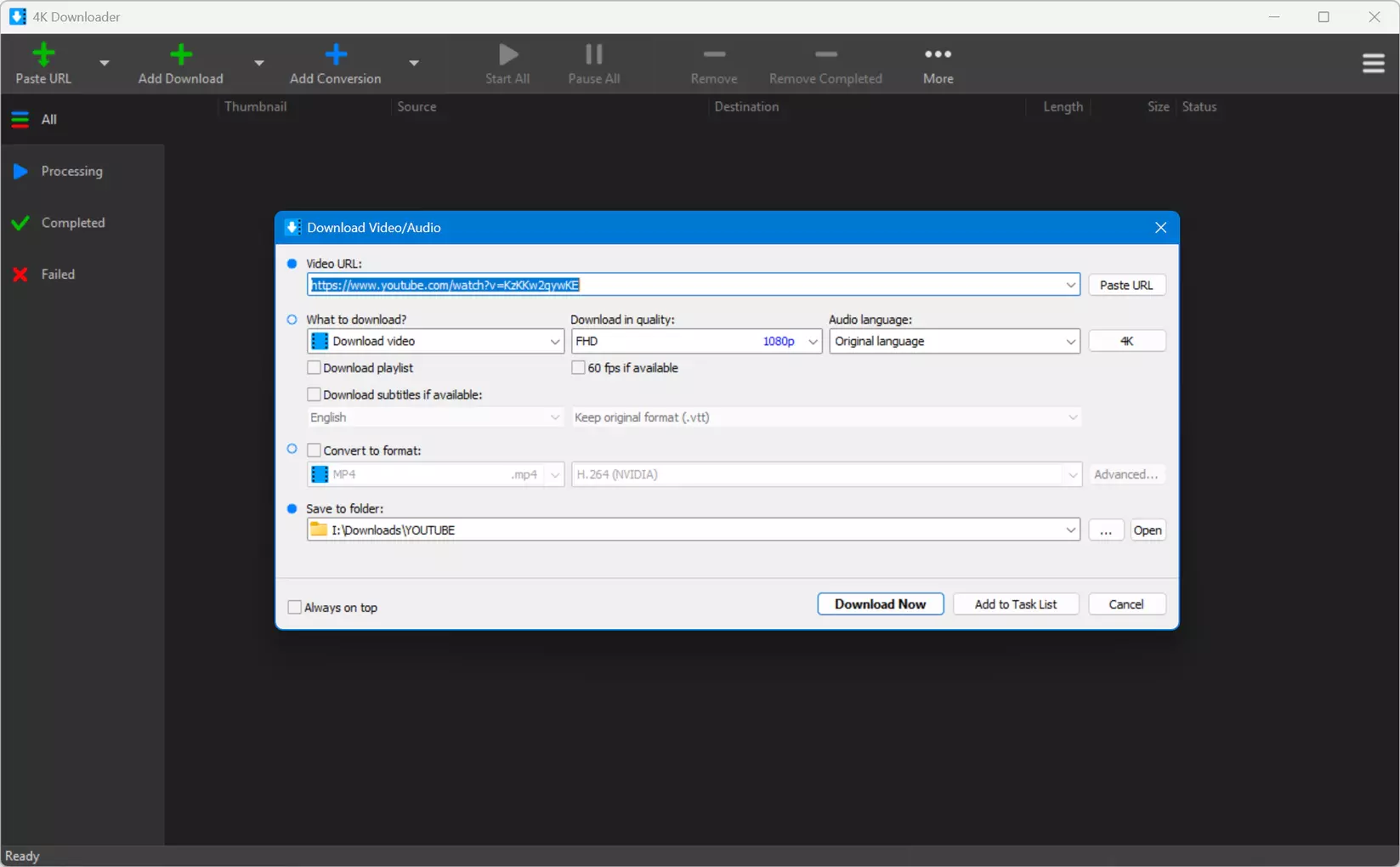Click the Paste URL toolbar icon
Image resolution: width=1400 pixels, height=867 pixels.
point(43,55)
